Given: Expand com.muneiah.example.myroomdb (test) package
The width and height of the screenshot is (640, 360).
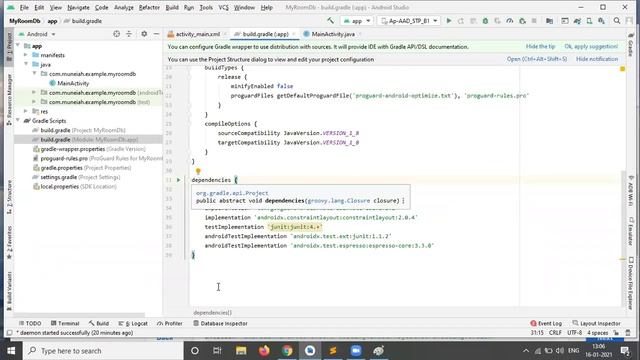Looking at the screenshot, I should (34, 102).
